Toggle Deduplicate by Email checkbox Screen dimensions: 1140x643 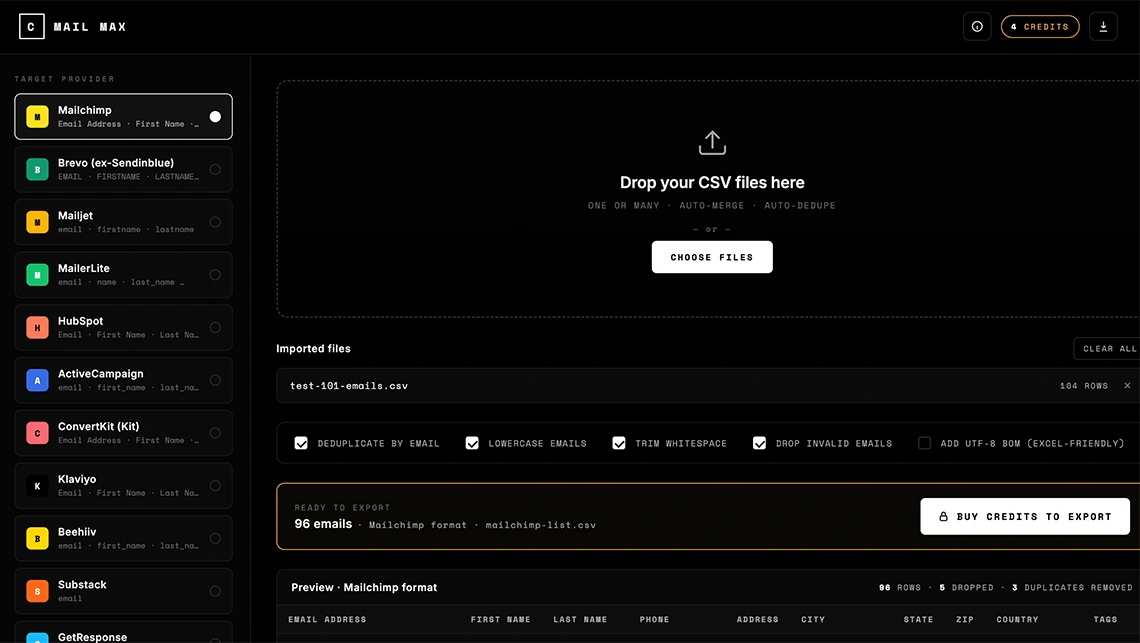click(301, 443)
